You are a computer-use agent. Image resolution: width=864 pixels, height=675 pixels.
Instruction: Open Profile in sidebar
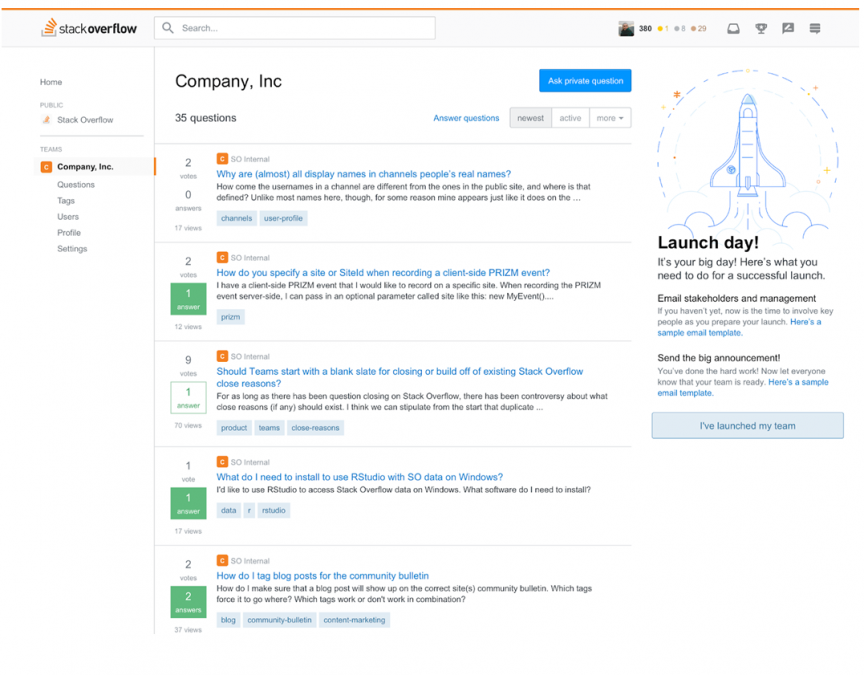69,233
